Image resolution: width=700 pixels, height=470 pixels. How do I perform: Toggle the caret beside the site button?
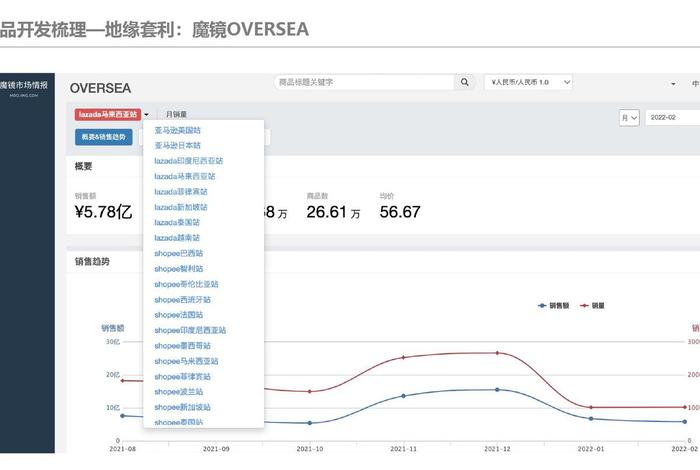(x=146, y=115)
